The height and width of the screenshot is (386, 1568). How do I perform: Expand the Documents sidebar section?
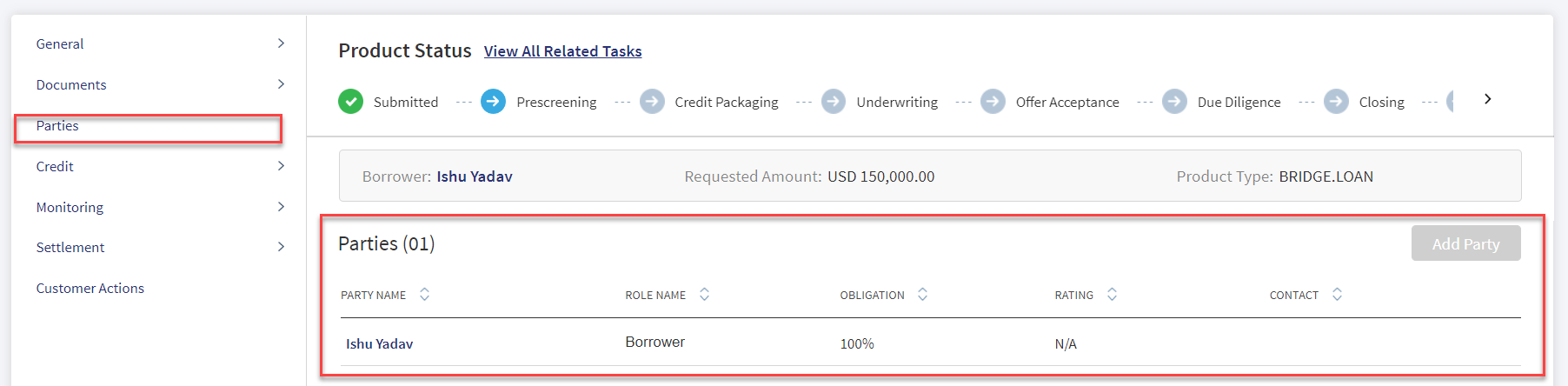pyautogui.click(x=281, y=84)
